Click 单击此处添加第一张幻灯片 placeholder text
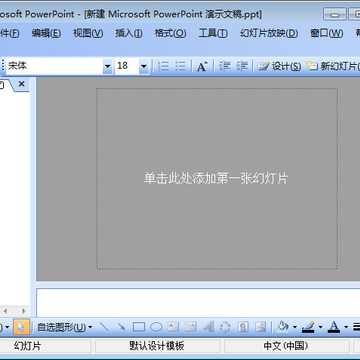 (x=216, y=178)
